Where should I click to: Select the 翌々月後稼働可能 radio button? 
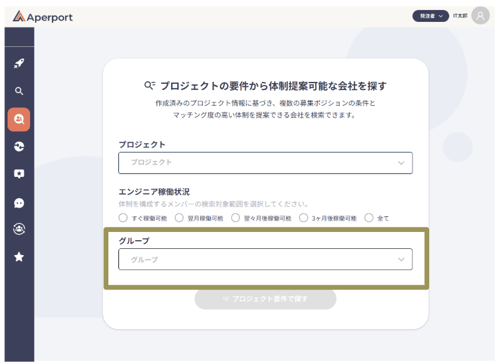point(235,218)
